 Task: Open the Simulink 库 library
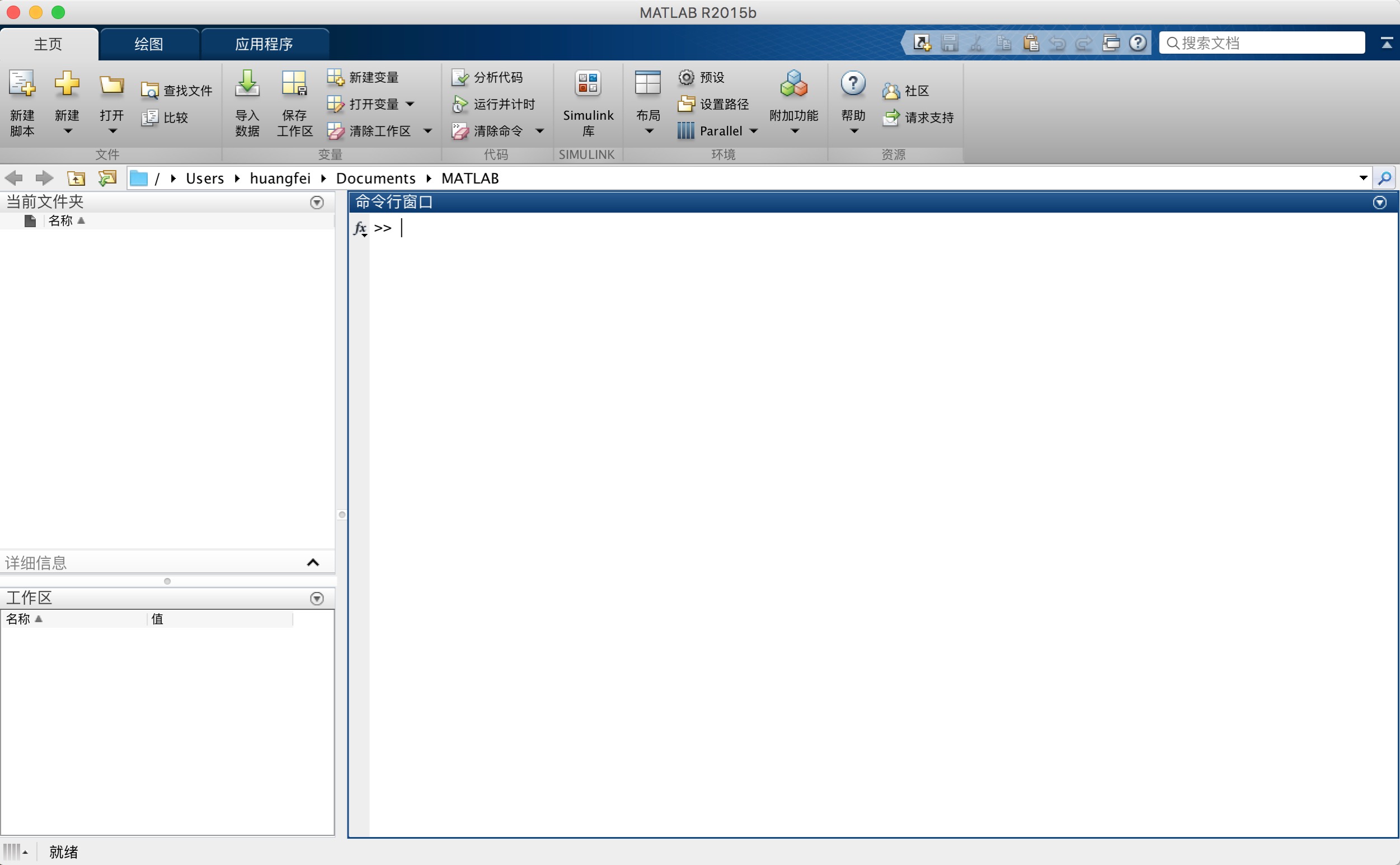588,103
